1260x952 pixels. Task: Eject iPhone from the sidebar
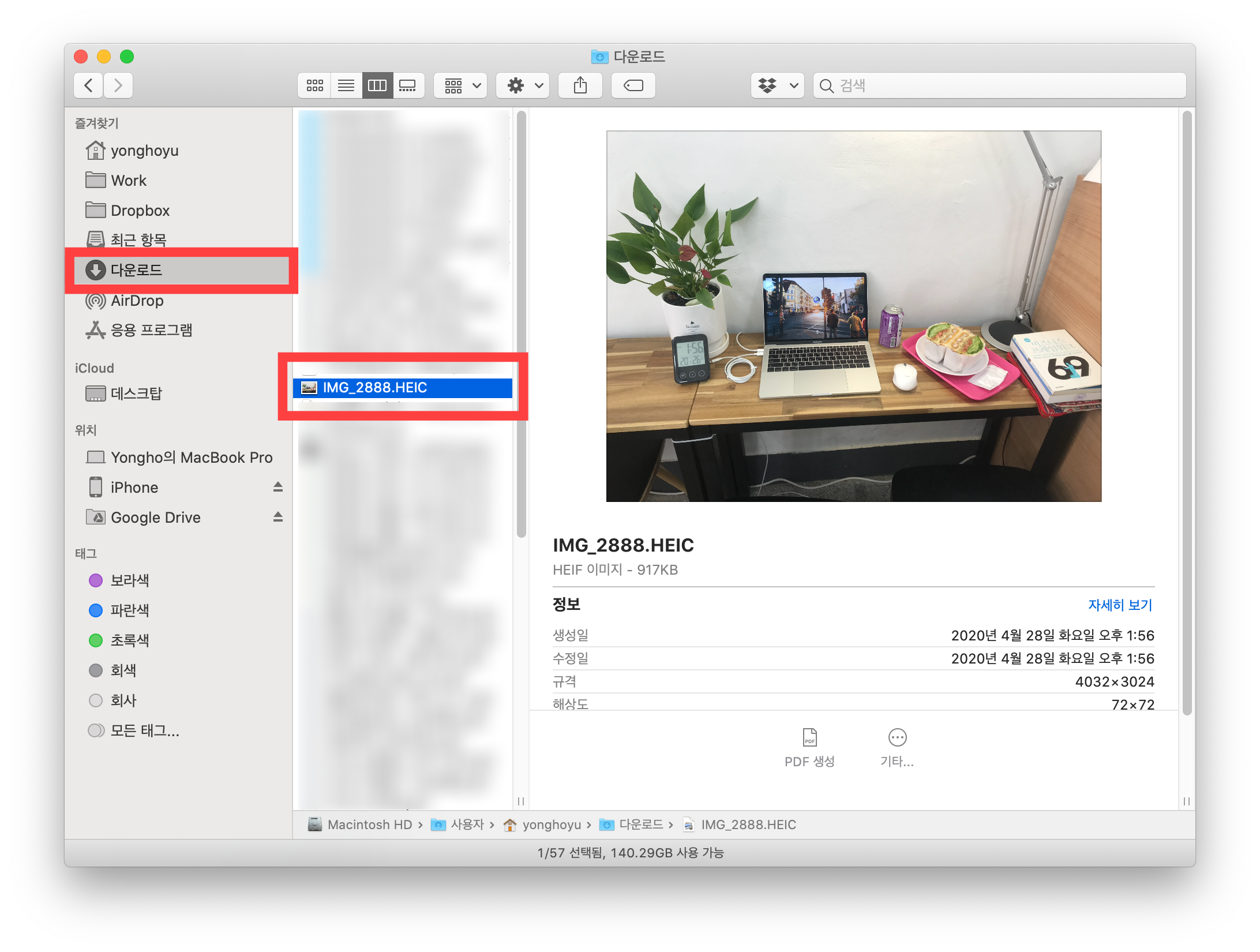pyautogui.click(x=277, y=487)
